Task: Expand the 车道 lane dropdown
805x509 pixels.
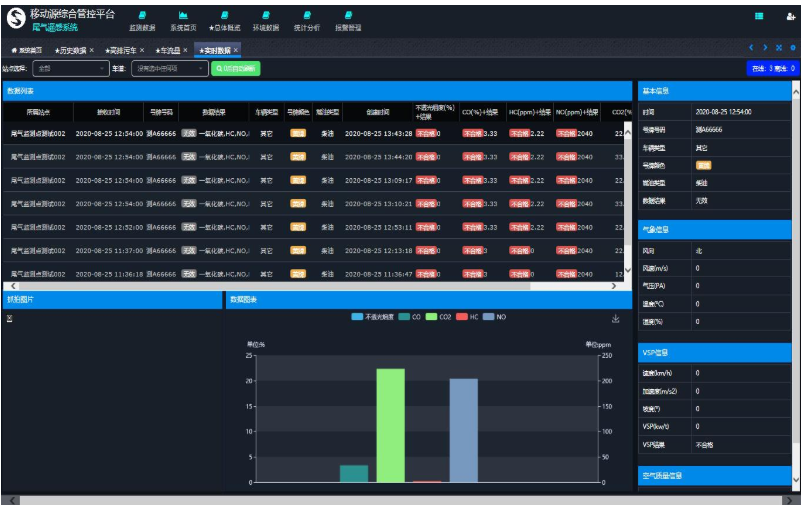Action: pos(170,68)
